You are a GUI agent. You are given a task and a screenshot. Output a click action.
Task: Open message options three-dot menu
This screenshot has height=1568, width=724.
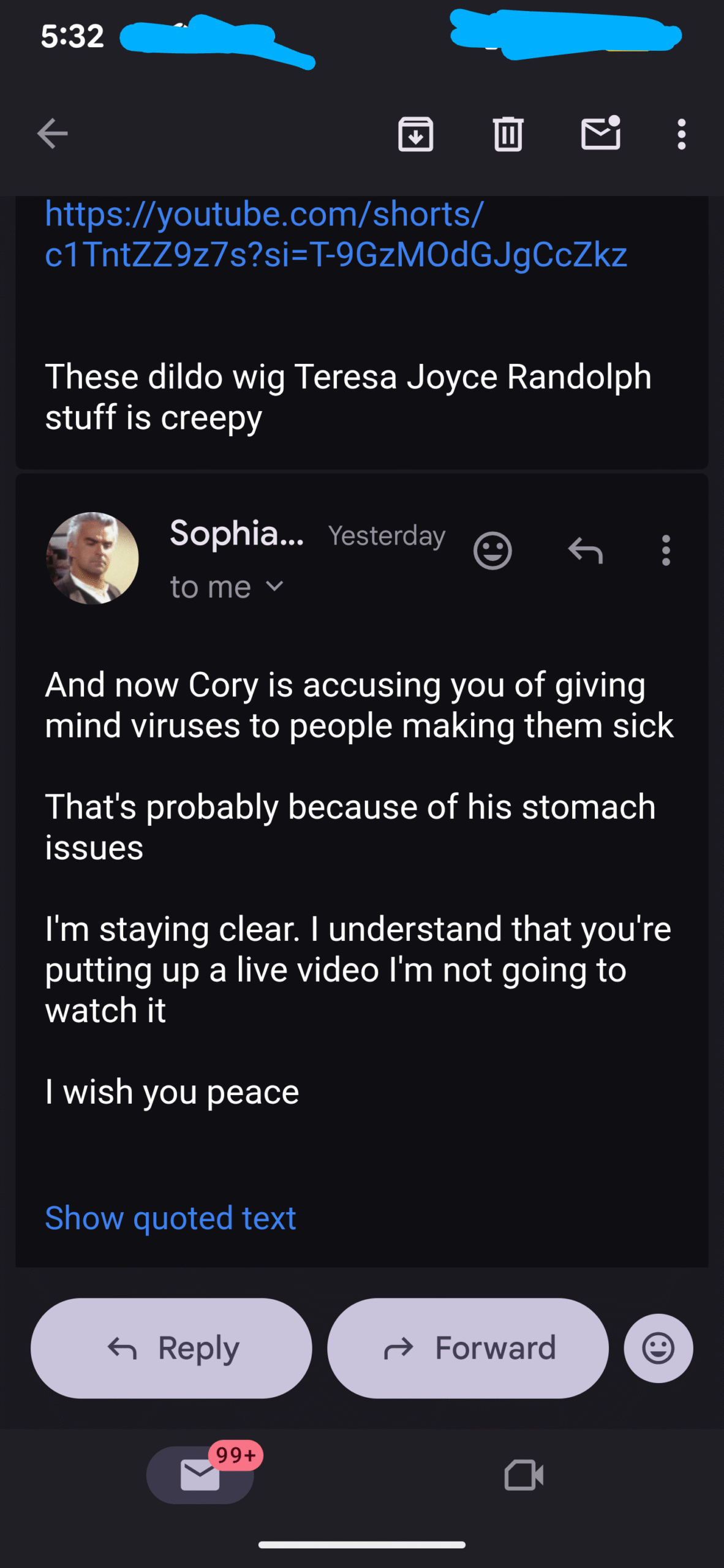click(666, 550)
